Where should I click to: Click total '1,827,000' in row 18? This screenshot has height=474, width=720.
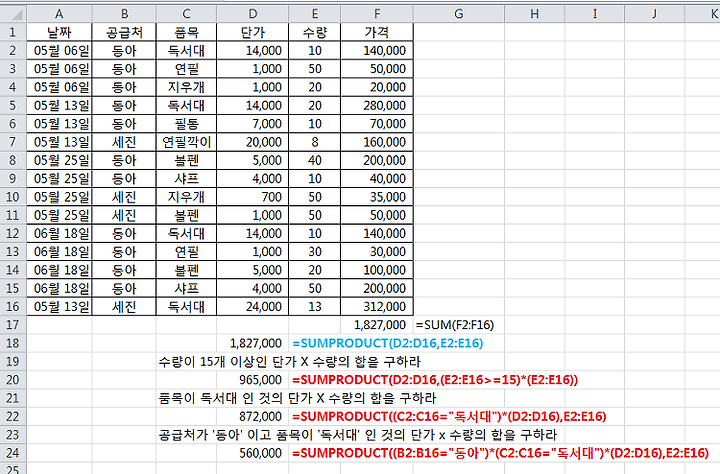coord(253,343)
